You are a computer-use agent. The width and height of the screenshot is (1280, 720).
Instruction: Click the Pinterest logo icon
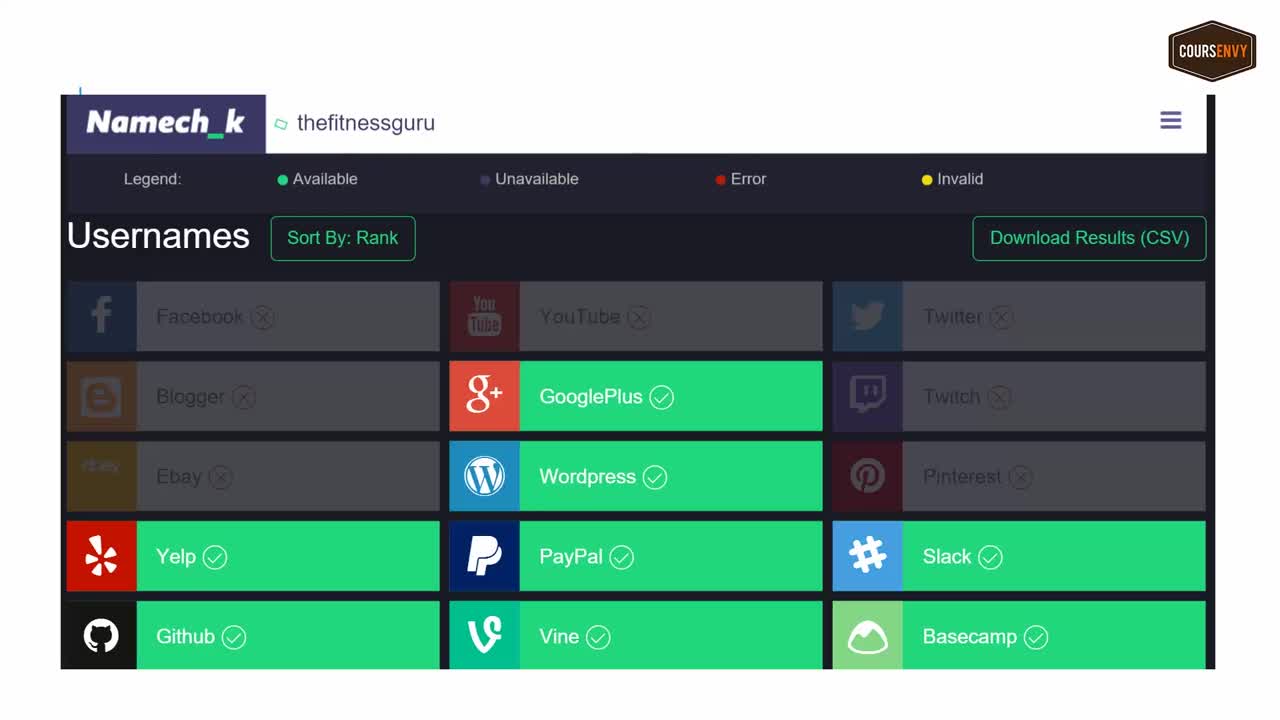click(867, 476)
